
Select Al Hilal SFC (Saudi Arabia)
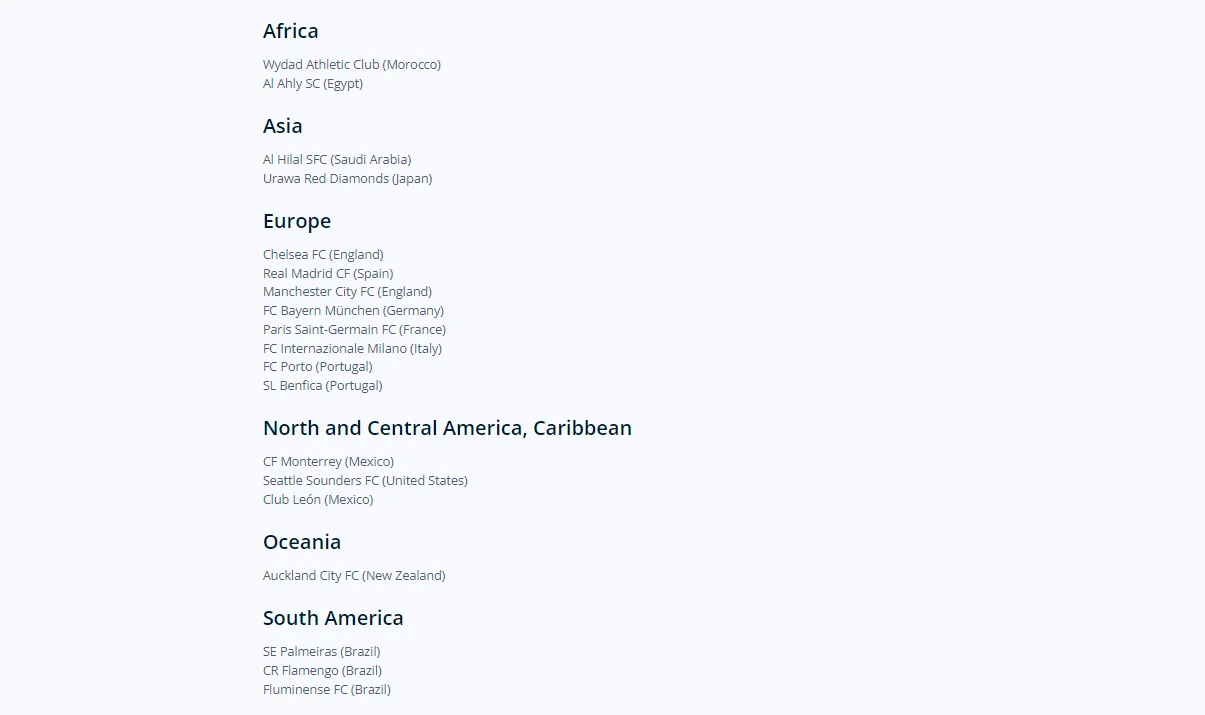pos(337,160)
